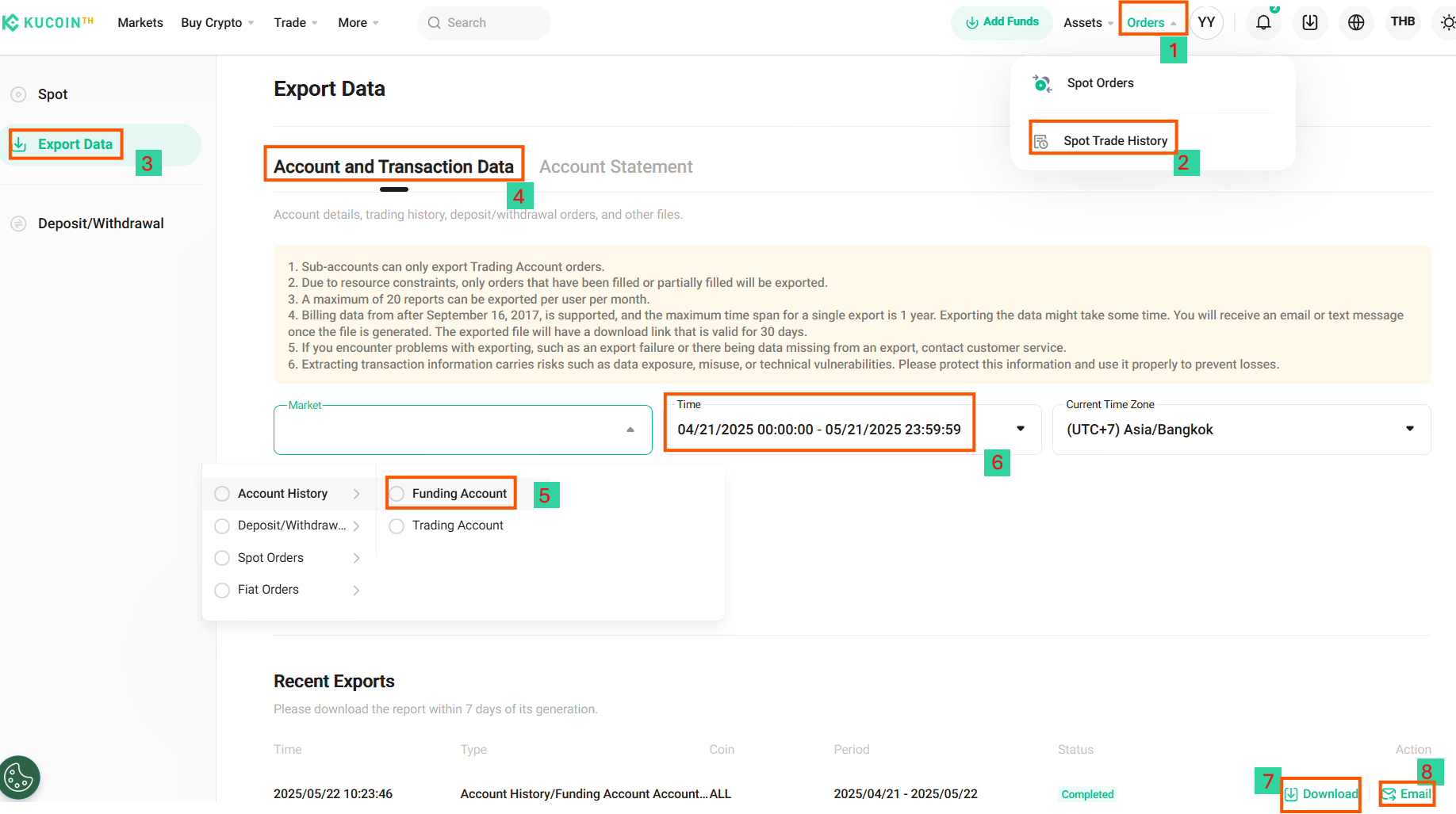Click the notification bell icon
The height and width of the screenshot is (814, 1456).
[x=1263, y=23]
